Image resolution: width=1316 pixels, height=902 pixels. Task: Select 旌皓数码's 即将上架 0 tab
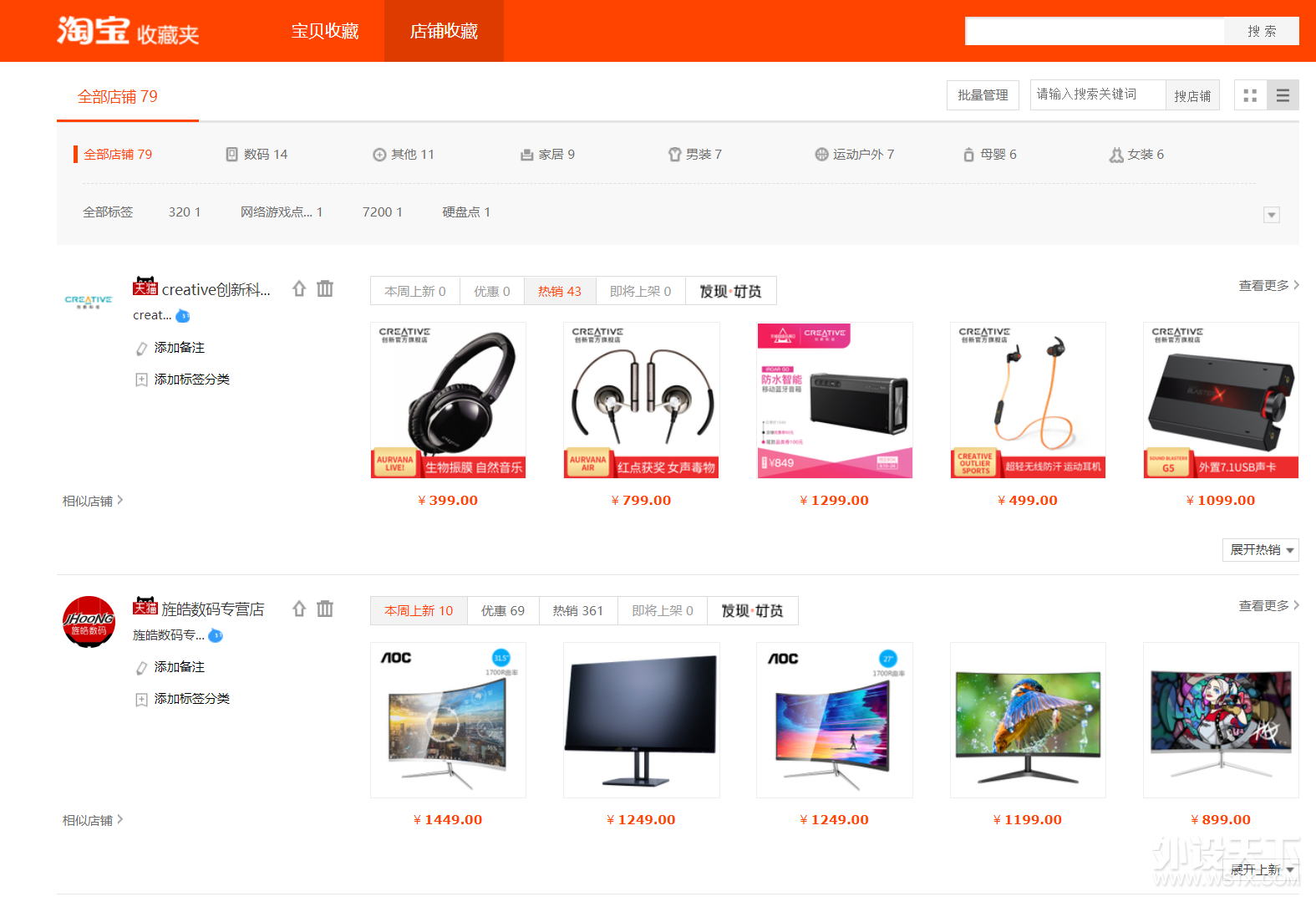(663, 611)
